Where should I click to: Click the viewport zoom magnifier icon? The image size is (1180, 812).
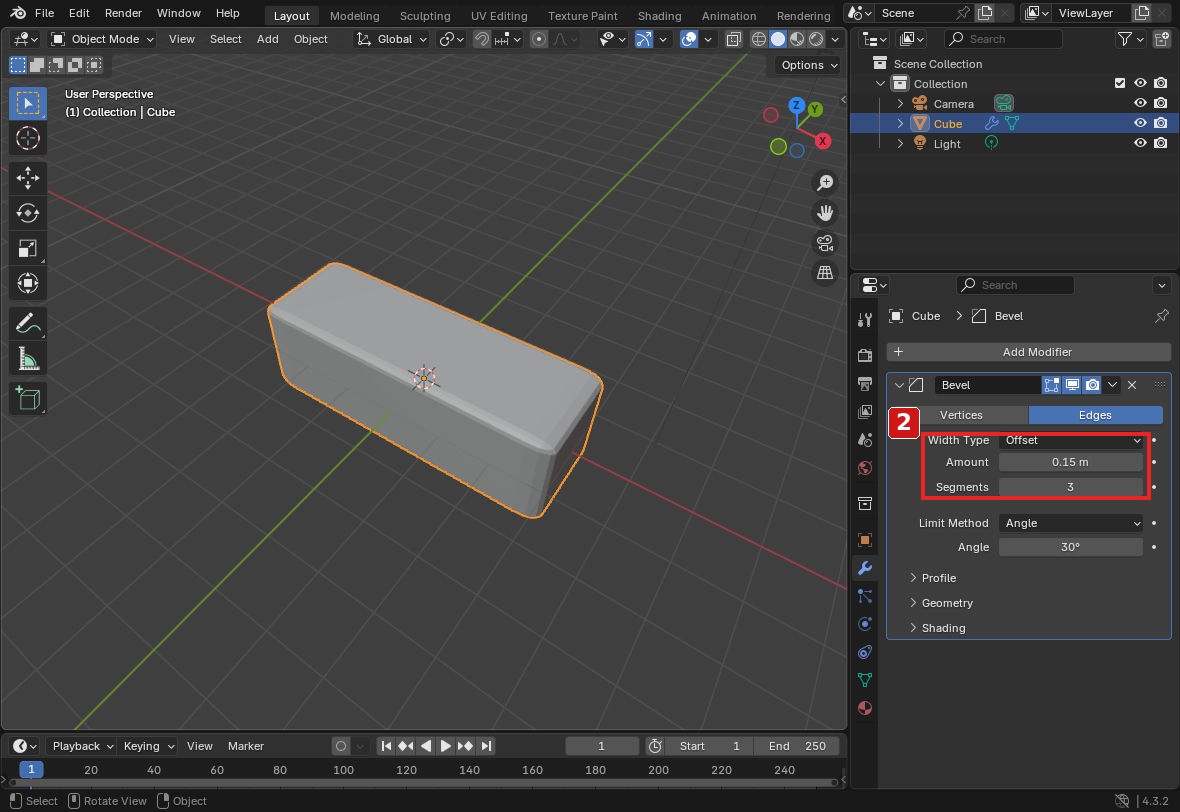click(x=825, y=183)
